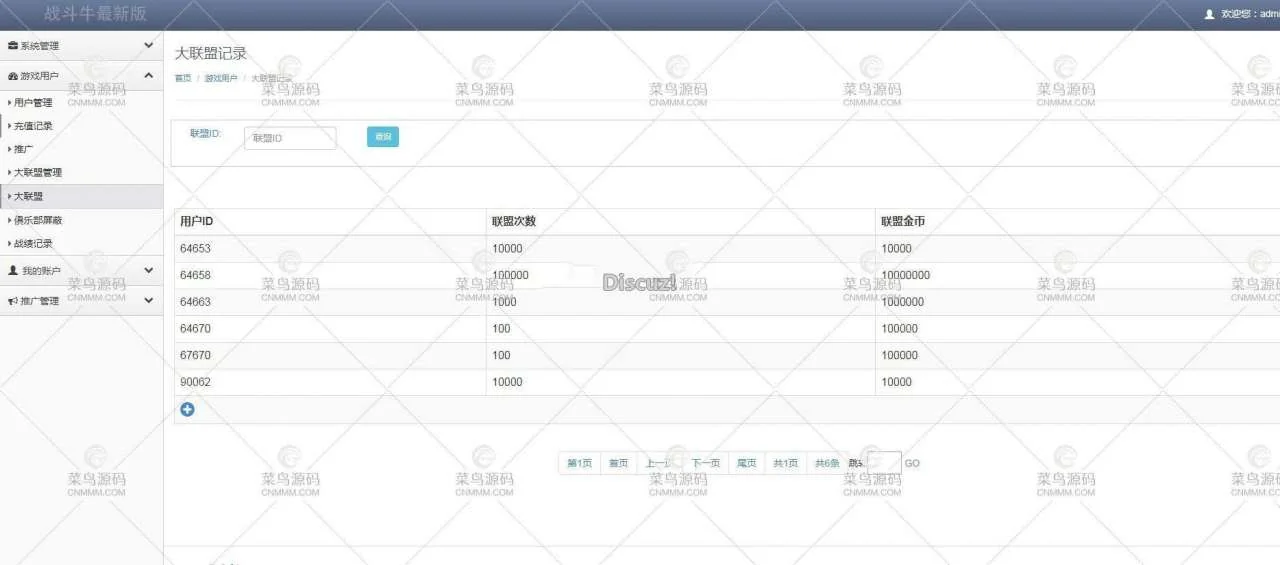Collapse the 游戏用户 section chevron

[x=148, y=76]
